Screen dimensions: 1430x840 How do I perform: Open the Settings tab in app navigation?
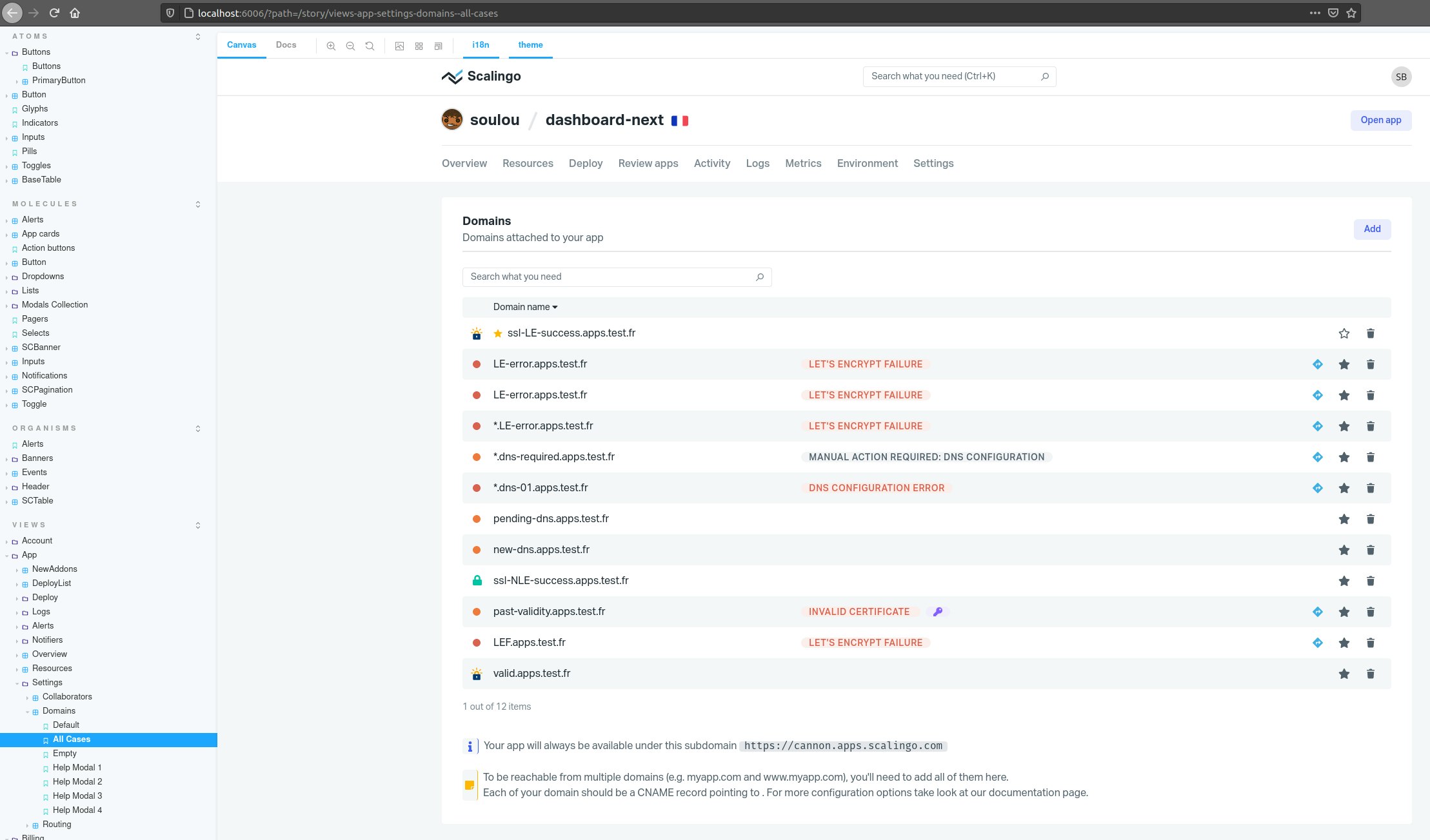[933, 163]
